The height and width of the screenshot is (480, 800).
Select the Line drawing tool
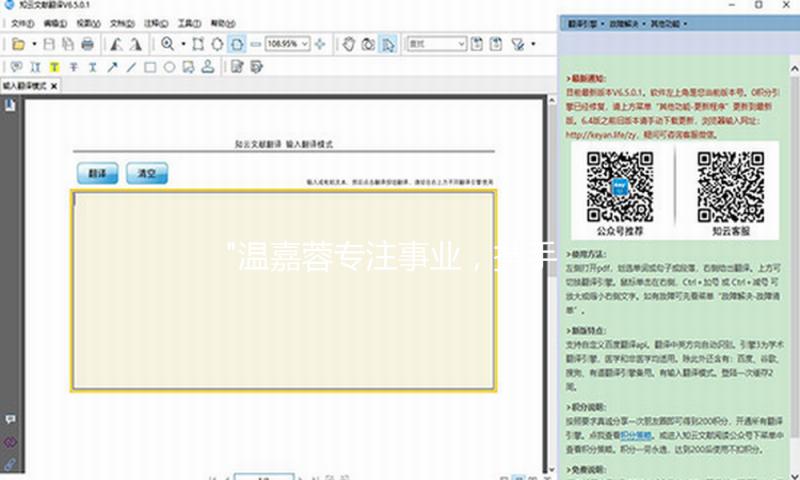pos(131,67)
